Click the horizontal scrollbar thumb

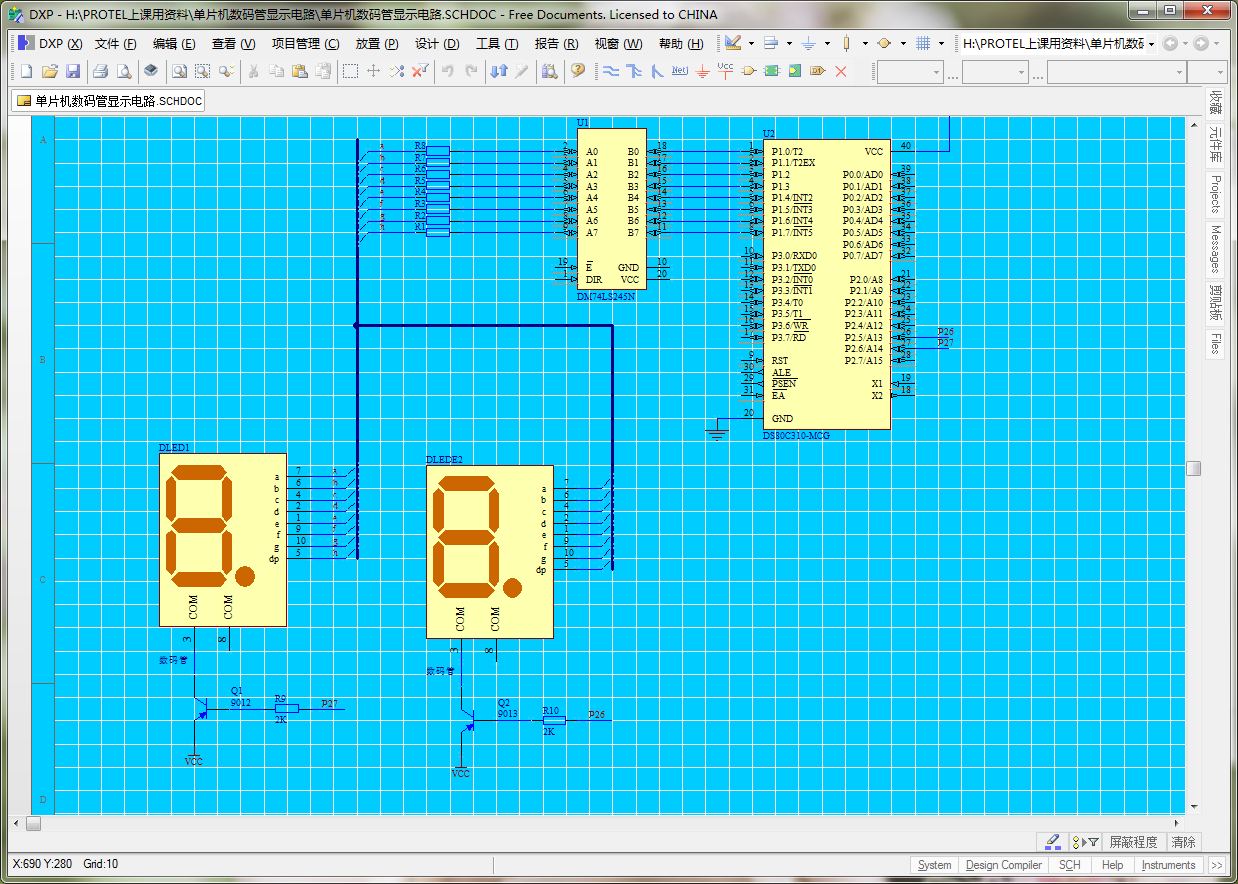click(x=33, y=824)
